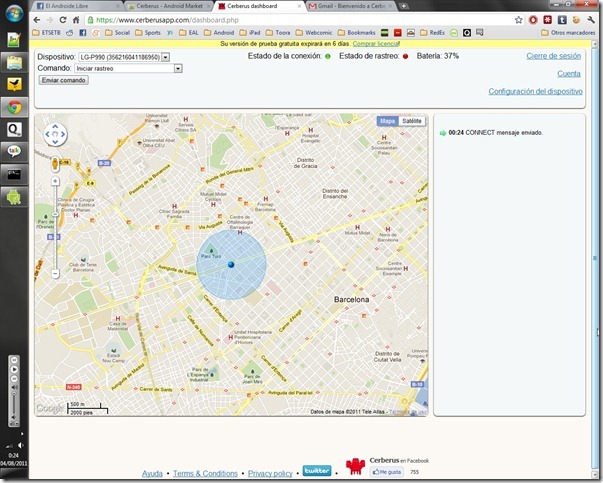Open the yellow bird Twitter client taskbar icon
603x483 pixels.
pyautogui.click(x=14, y=84)
